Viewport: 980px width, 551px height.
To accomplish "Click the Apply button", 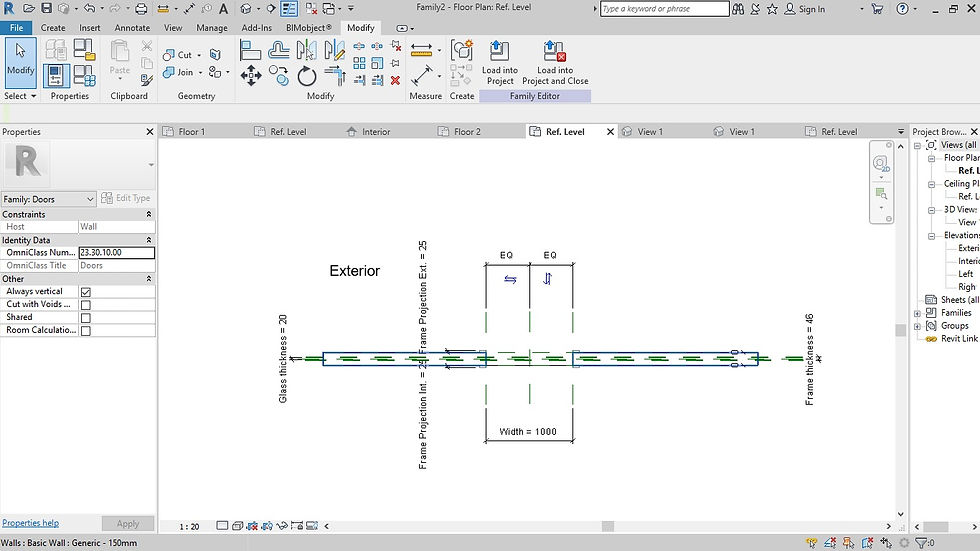I will (128, 524).
